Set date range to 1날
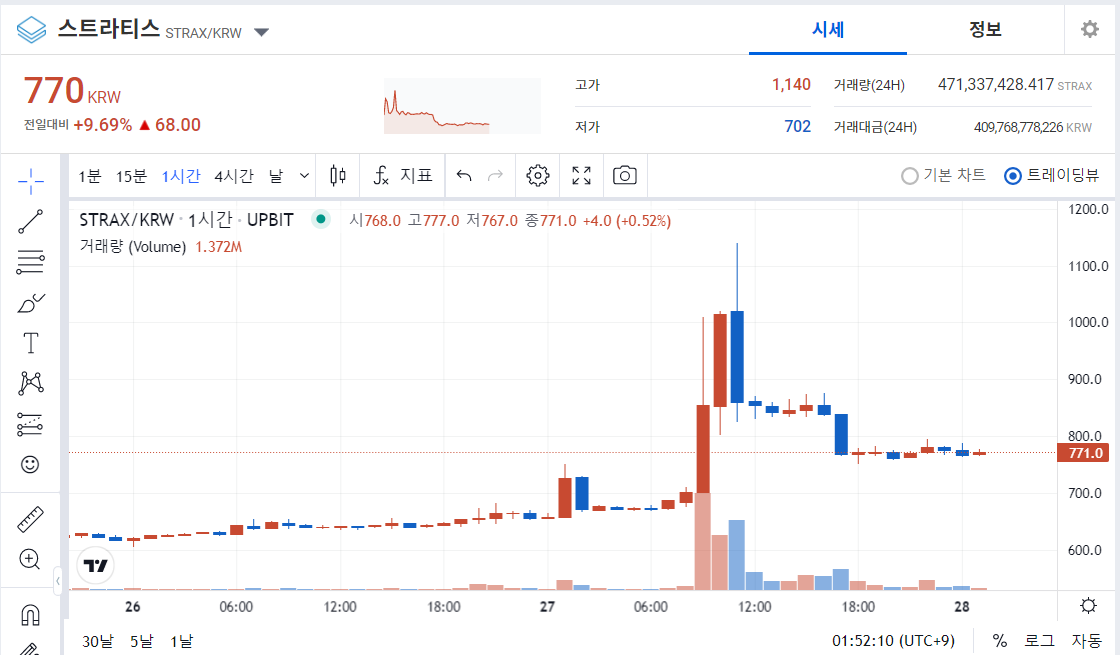The width and height of the screenshot is (1120, 655). point(181,641)
